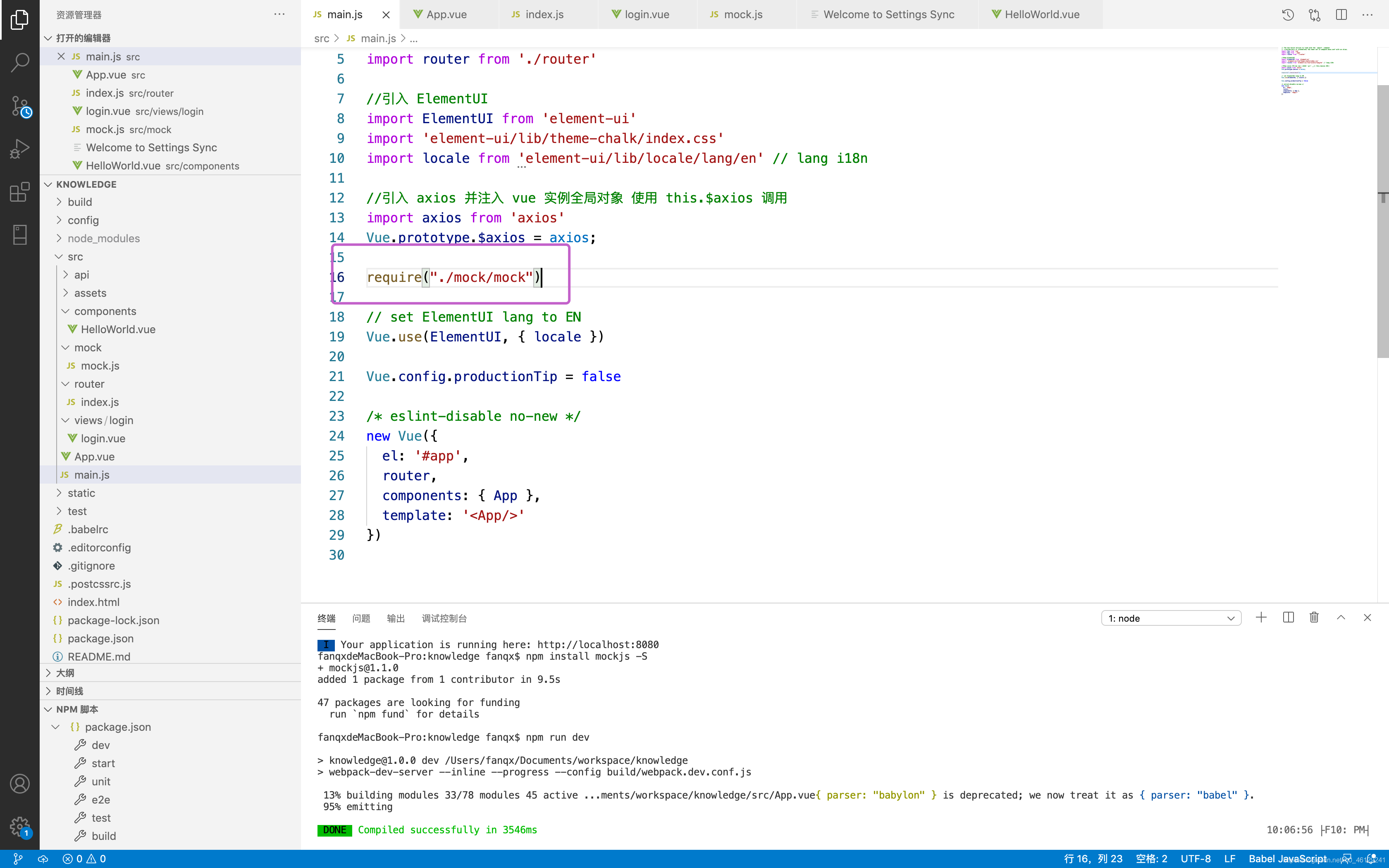The height and width of the screenshot is (868, 1389).
Task: Click the Babel JavaScript language mode
Action: coord(1287,859)
